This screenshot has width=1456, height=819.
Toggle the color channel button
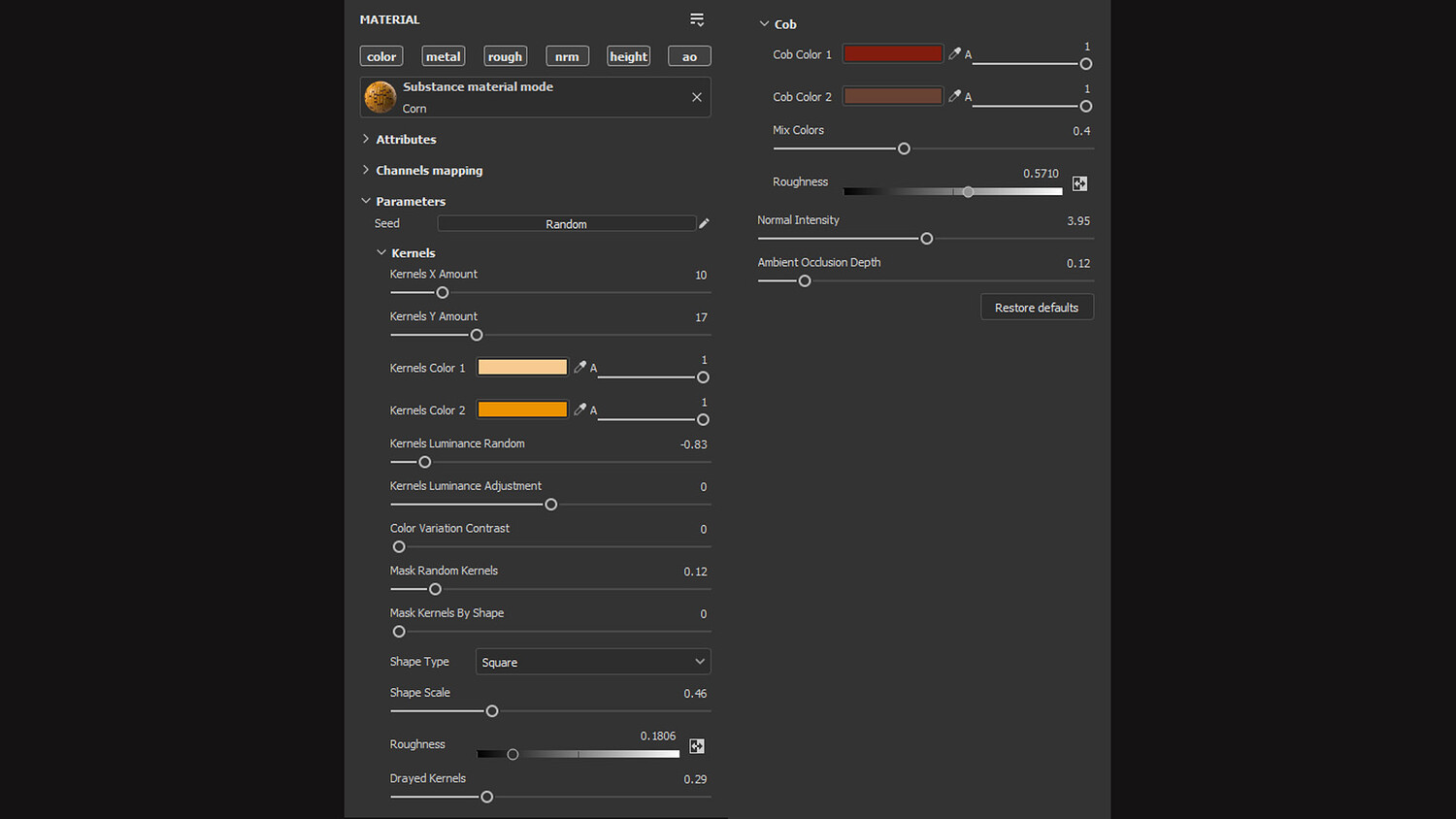click(381, 56)
